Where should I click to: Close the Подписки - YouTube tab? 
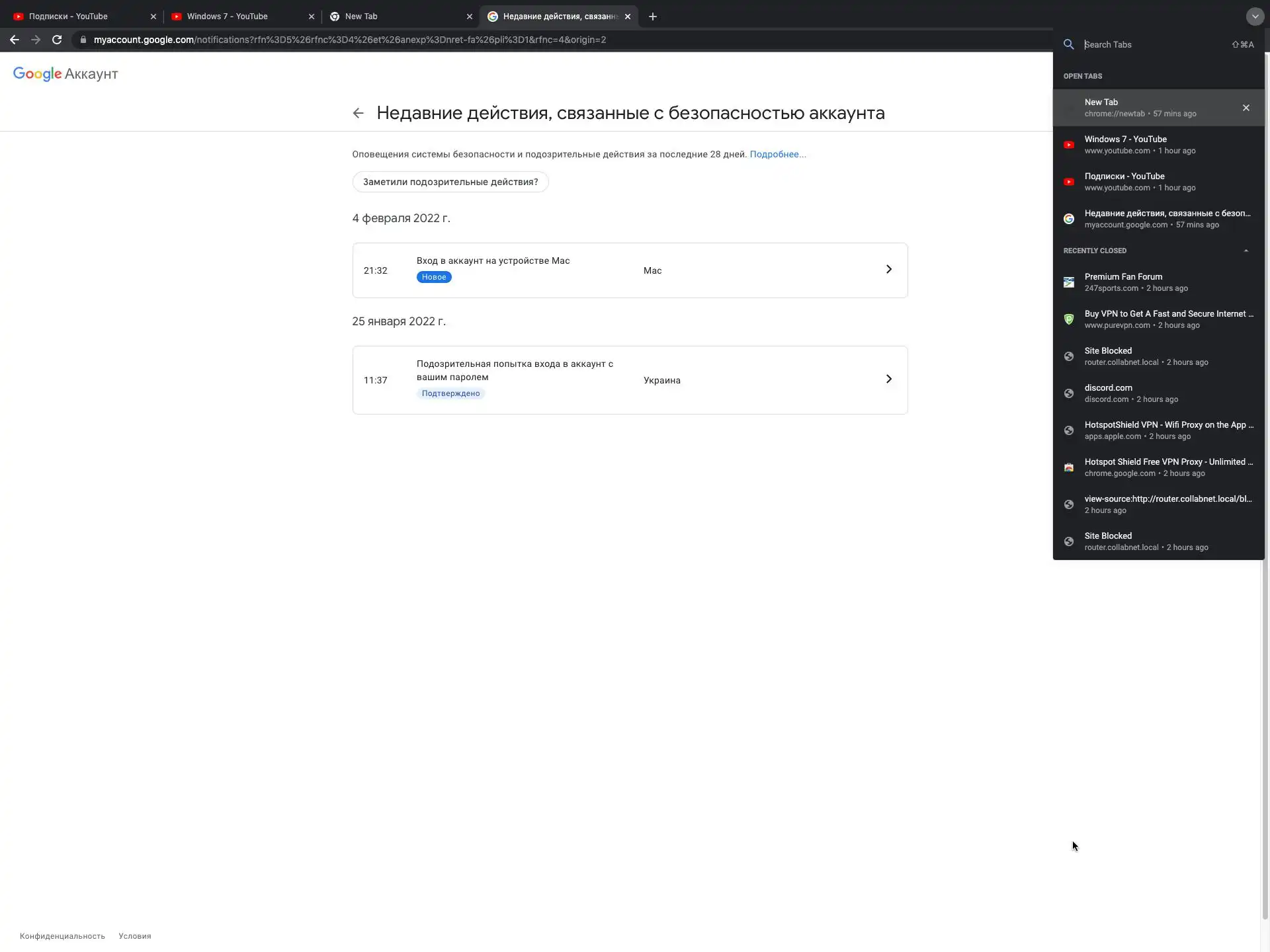click(153, 17)
